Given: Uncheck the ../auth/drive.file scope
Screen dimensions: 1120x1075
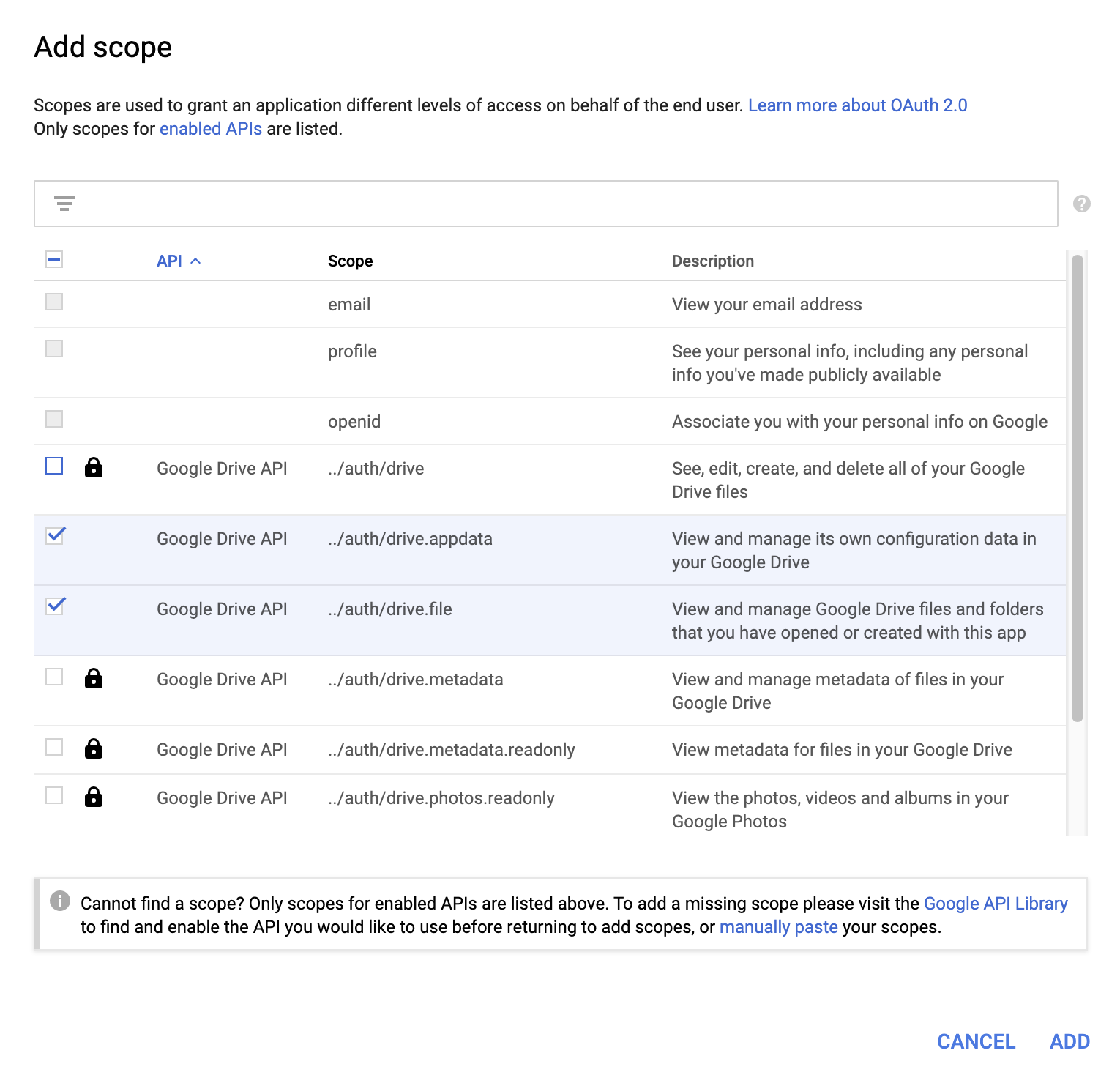Looking at the screenshot, I should point(55,607).
